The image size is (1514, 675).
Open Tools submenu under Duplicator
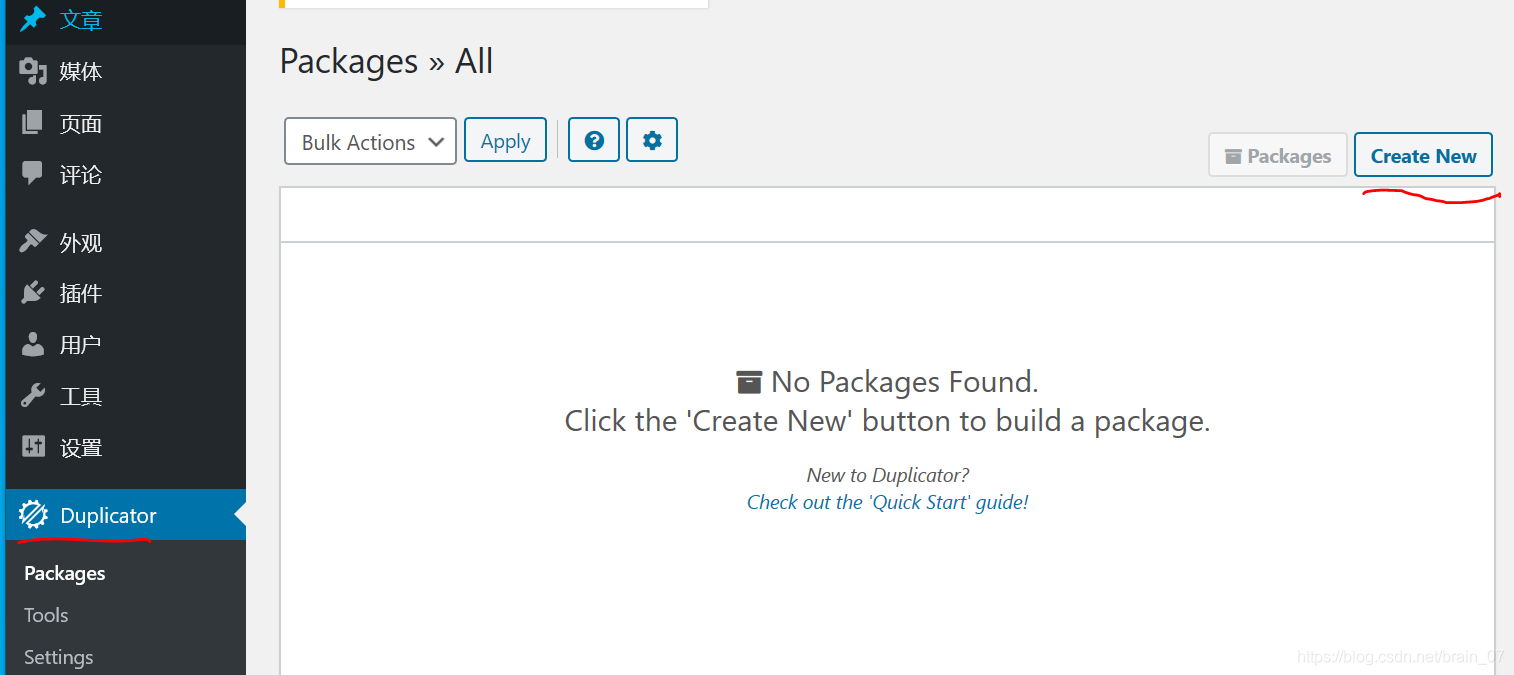point(46,615)
